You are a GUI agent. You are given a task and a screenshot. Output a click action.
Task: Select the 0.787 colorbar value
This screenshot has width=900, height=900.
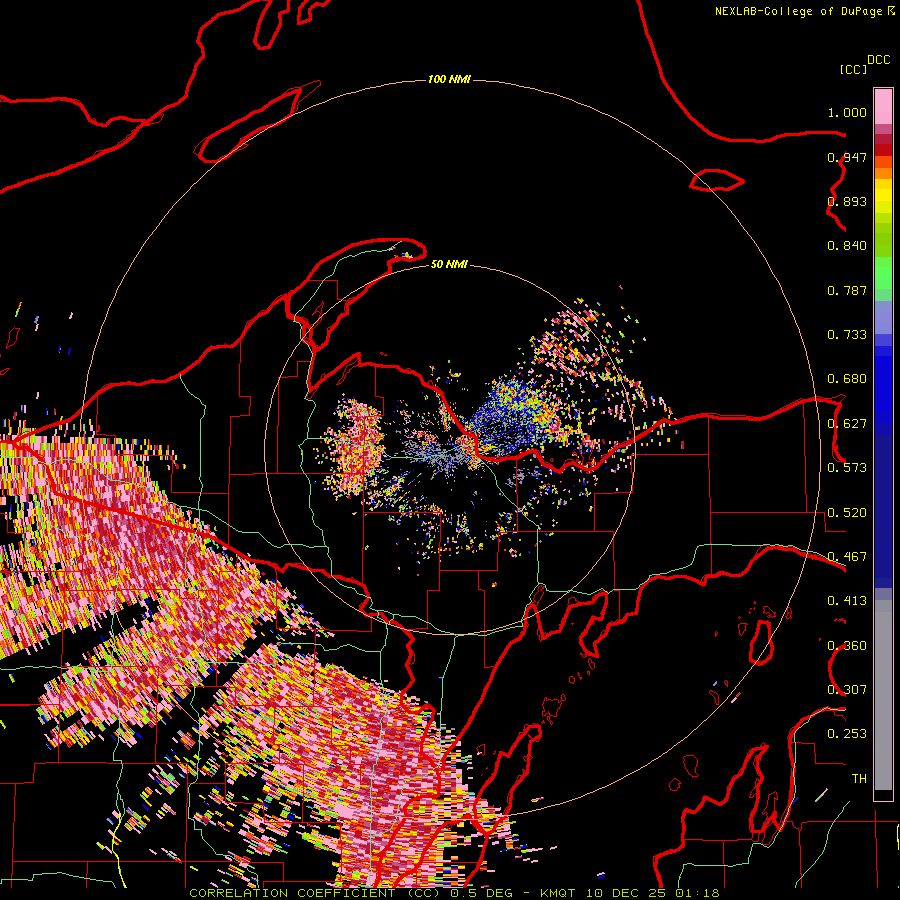[x=847, y=290]
